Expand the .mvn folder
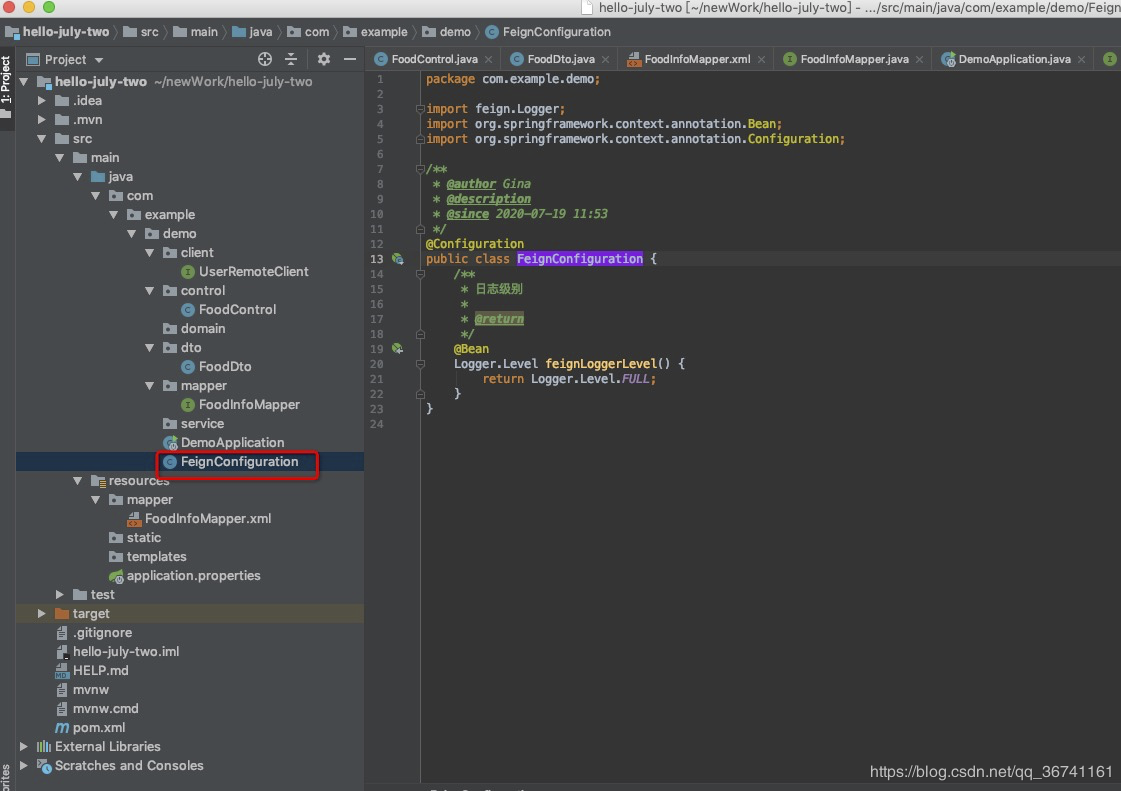 tap(41, 119)
